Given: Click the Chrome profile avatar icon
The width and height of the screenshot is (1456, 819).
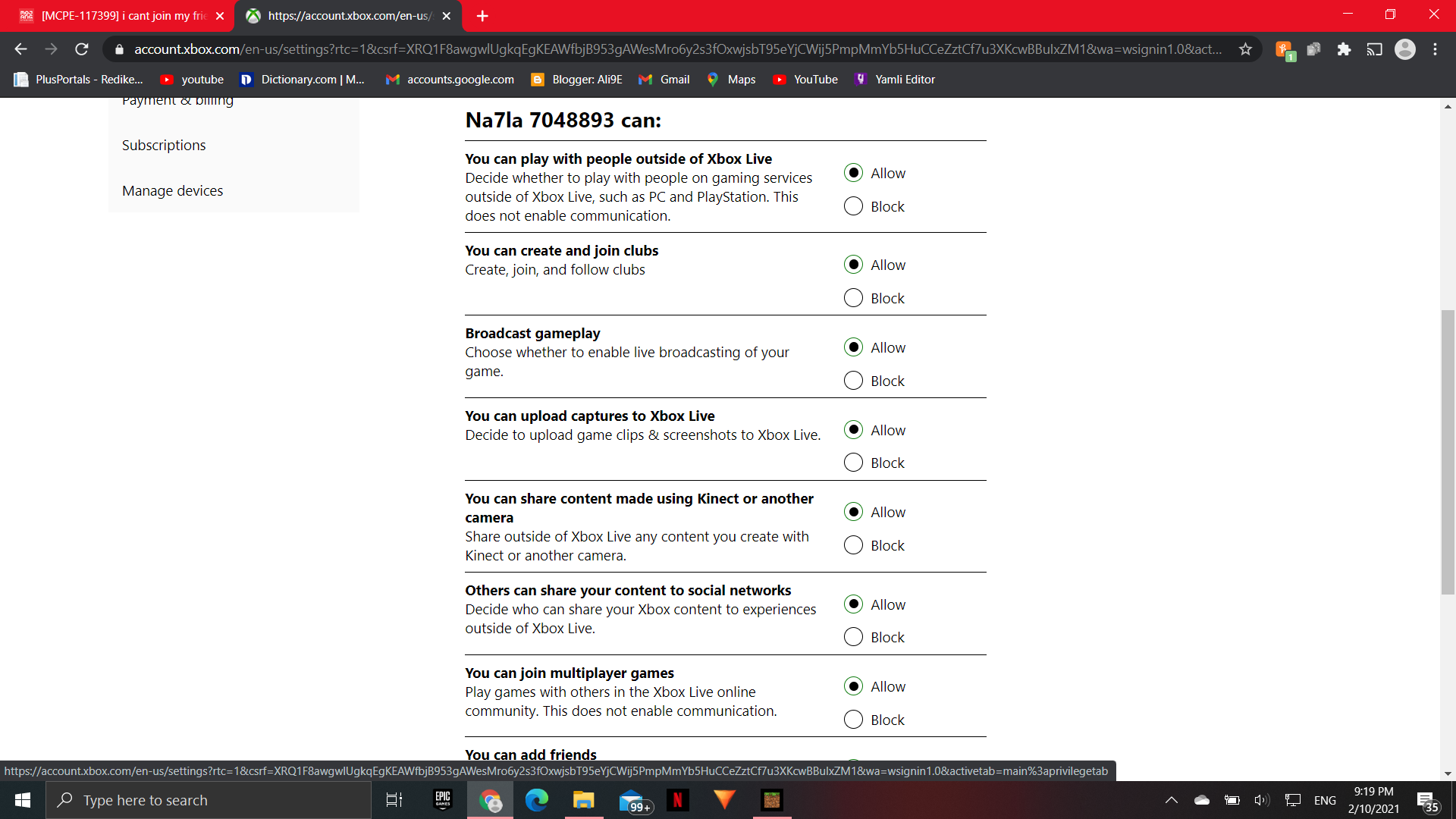Looking at the screenshot, I should pyautogui.click(x=1404, y=49).
